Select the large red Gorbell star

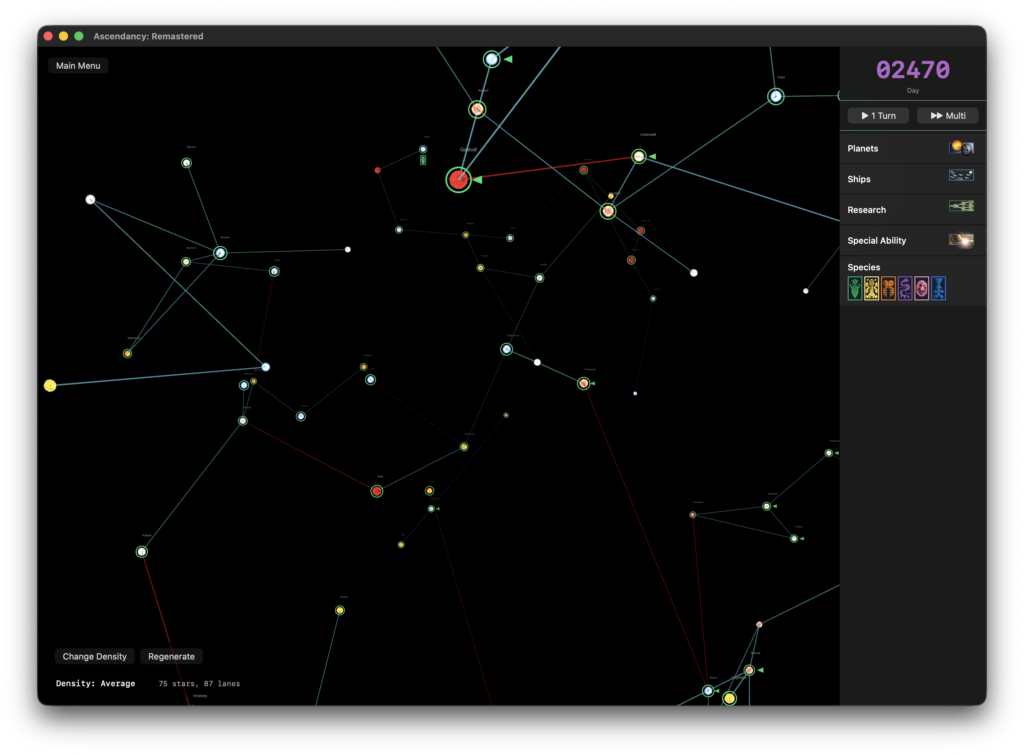[x=458, y=179]
